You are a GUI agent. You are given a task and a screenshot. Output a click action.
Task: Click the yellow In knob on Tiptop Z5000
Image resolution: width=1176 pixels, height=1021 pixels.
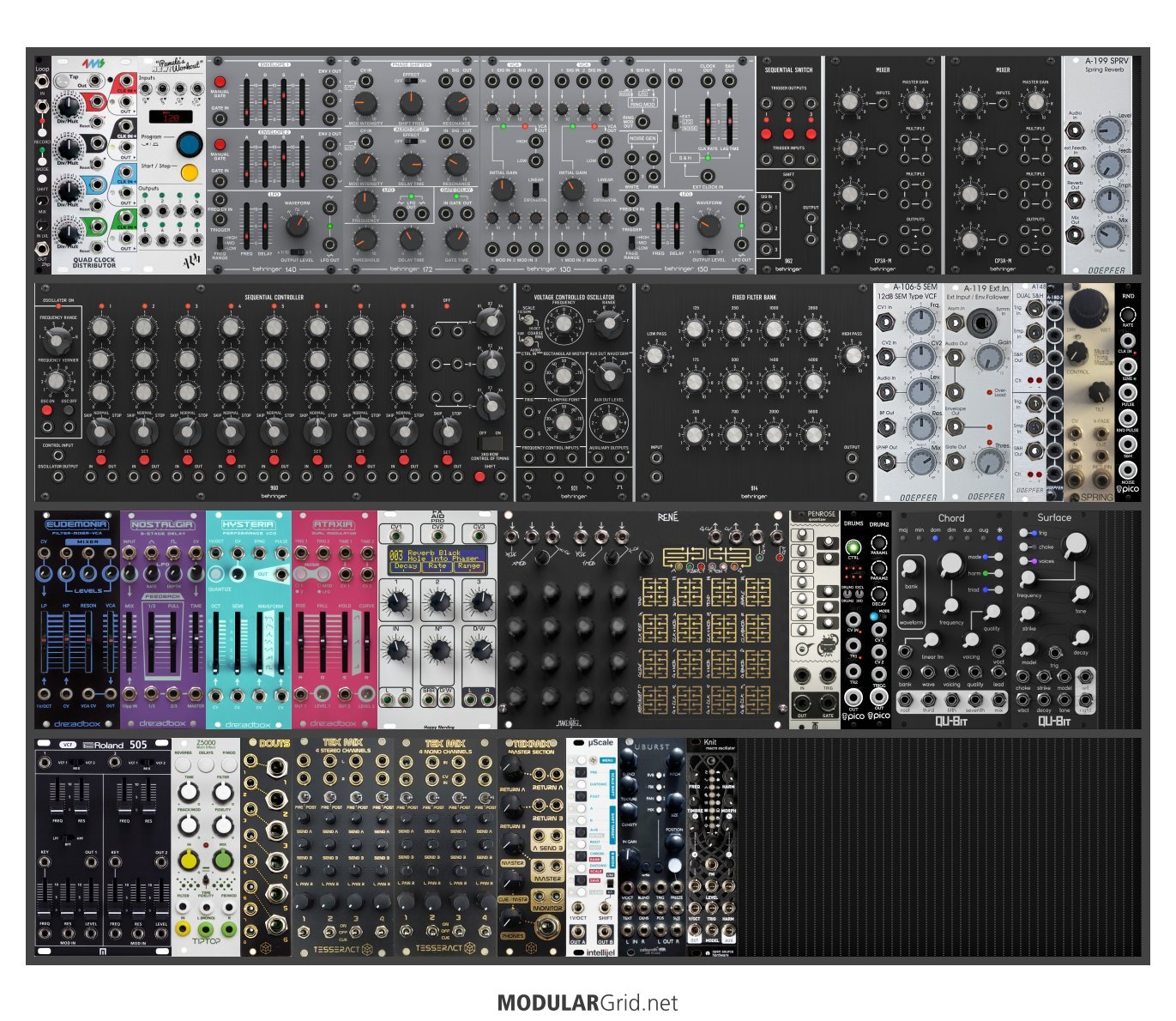[188, 861]
